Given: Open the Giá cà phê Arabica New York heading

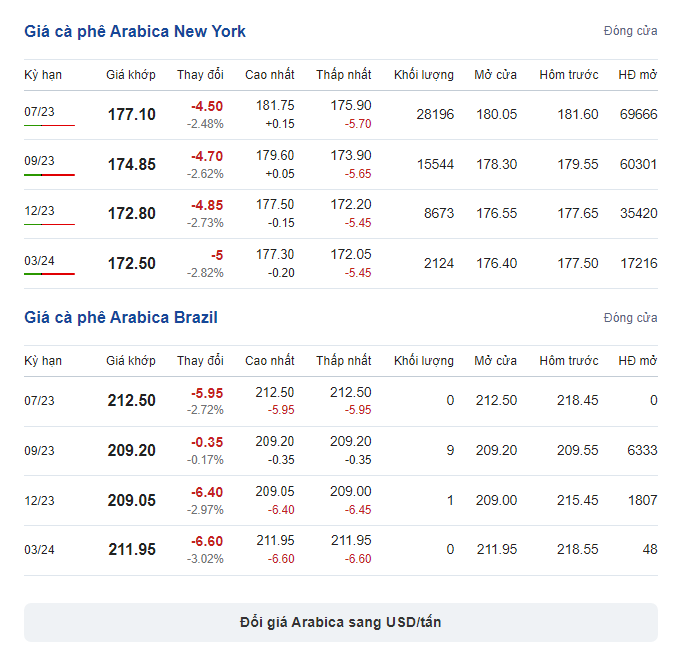Looking at the screenshot, I should (x=135, y=32).
